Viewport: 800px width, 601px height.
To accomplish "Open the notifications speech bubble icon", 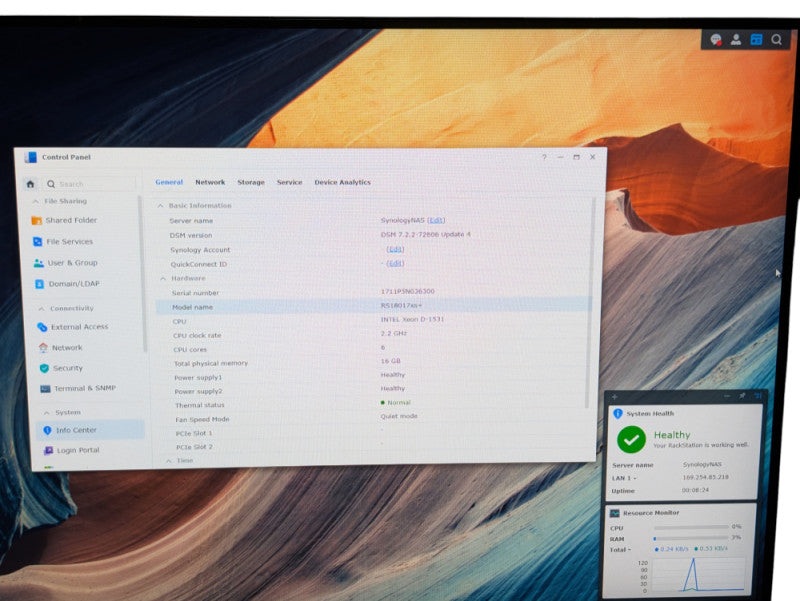I will click(715, 40).
